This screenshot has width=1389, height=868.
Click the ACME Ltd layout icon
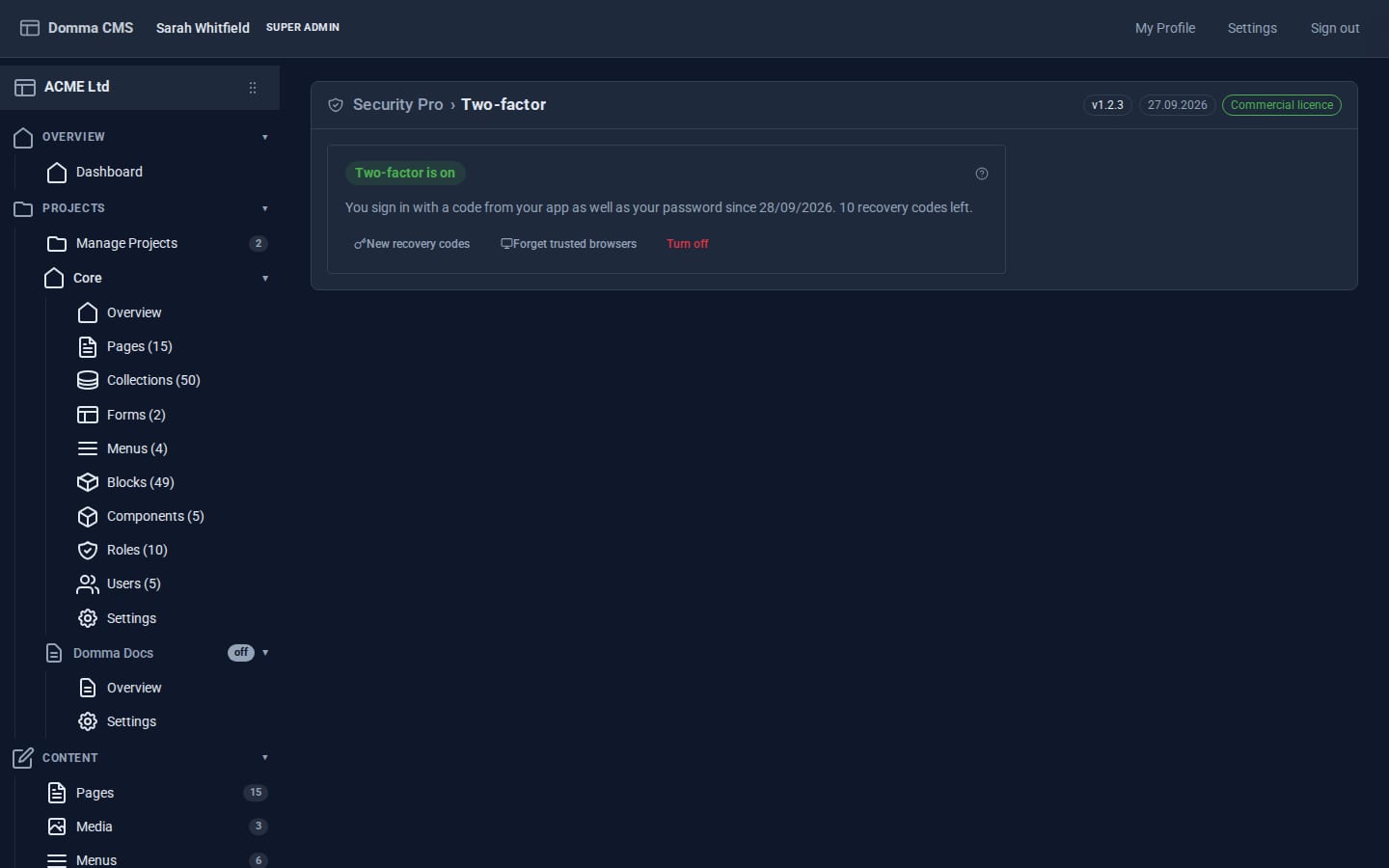(25, 87)
